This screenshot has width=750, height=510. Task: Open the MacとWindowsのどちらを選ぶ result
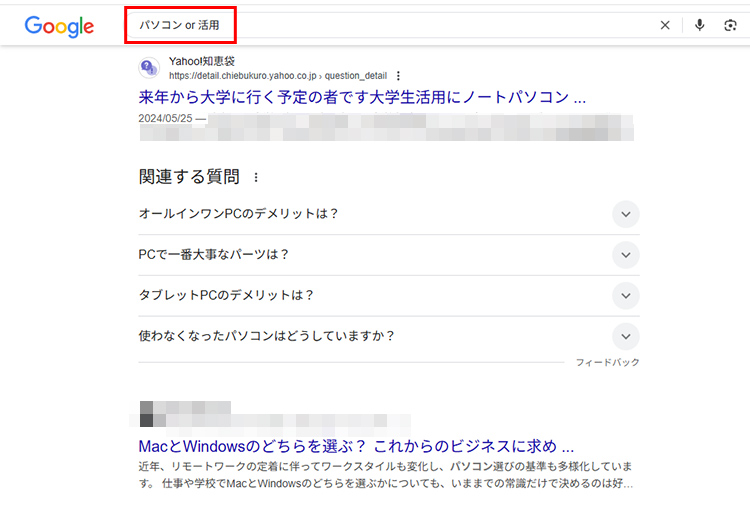(x=356, y=446)
